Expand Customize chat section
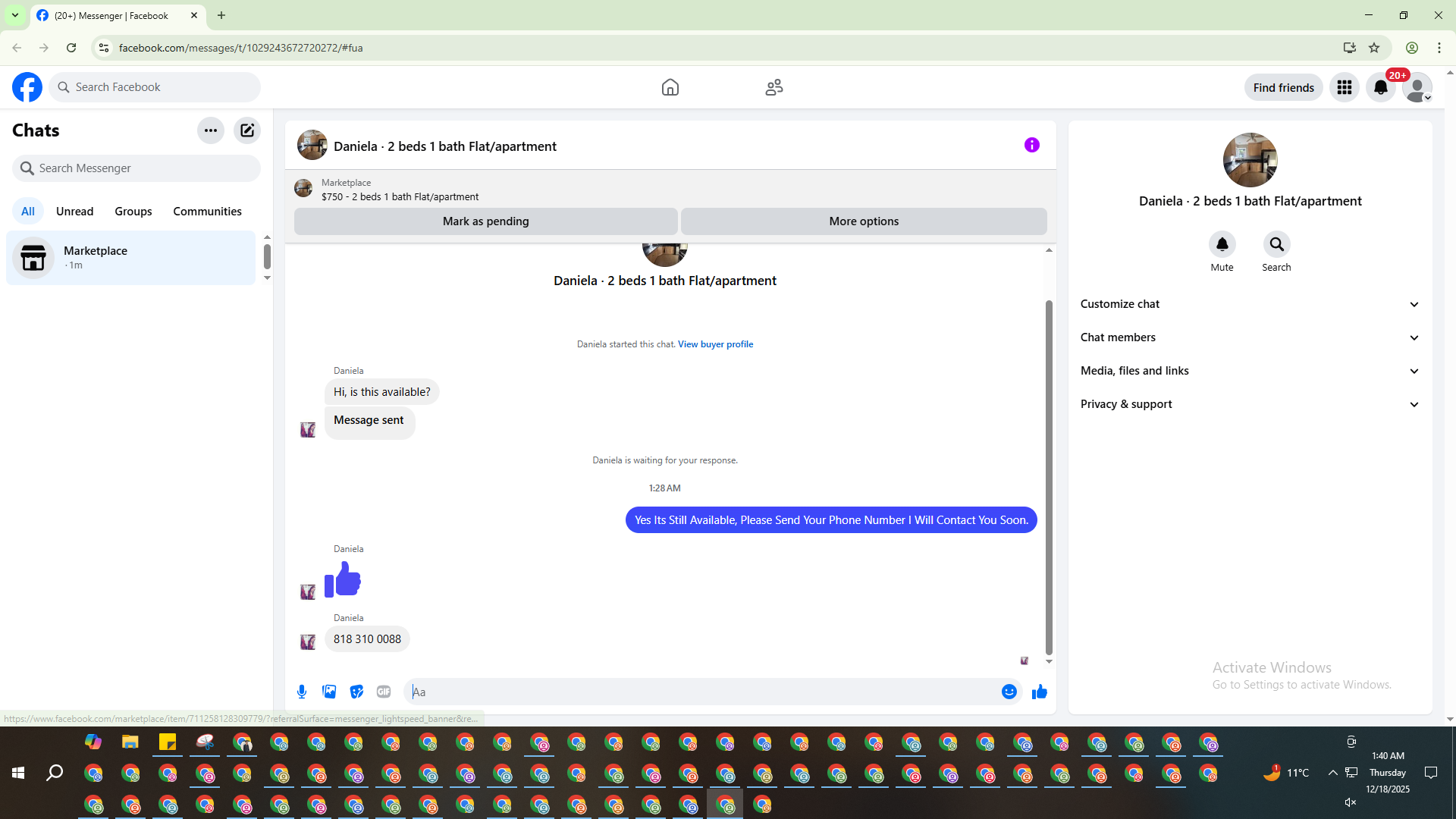Screen dimensions: 1456x819 (x=1250, y=304)
